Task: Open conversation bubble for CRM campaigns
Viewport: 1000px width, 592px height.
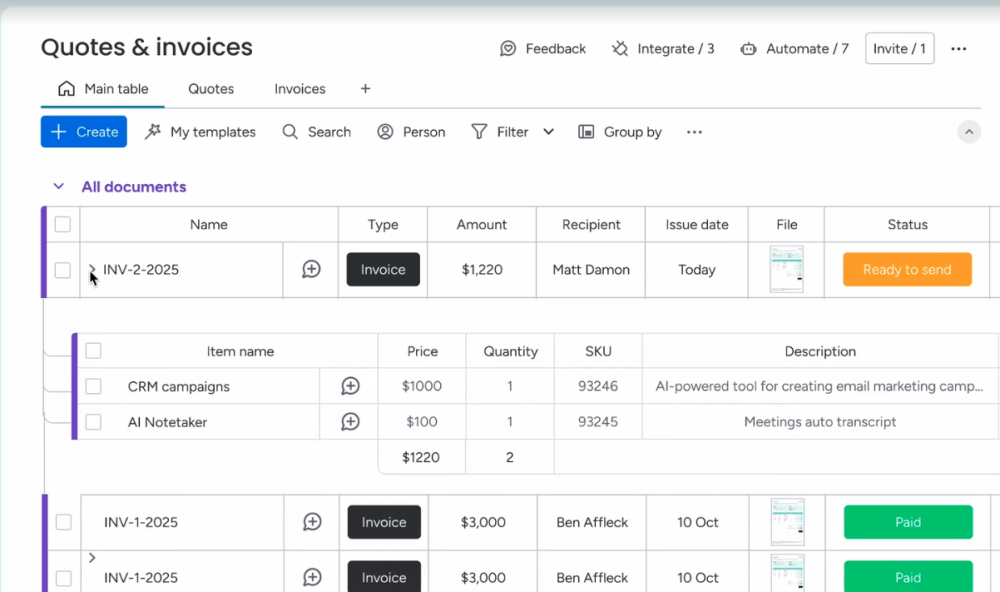Action: (x=350, y=386)
